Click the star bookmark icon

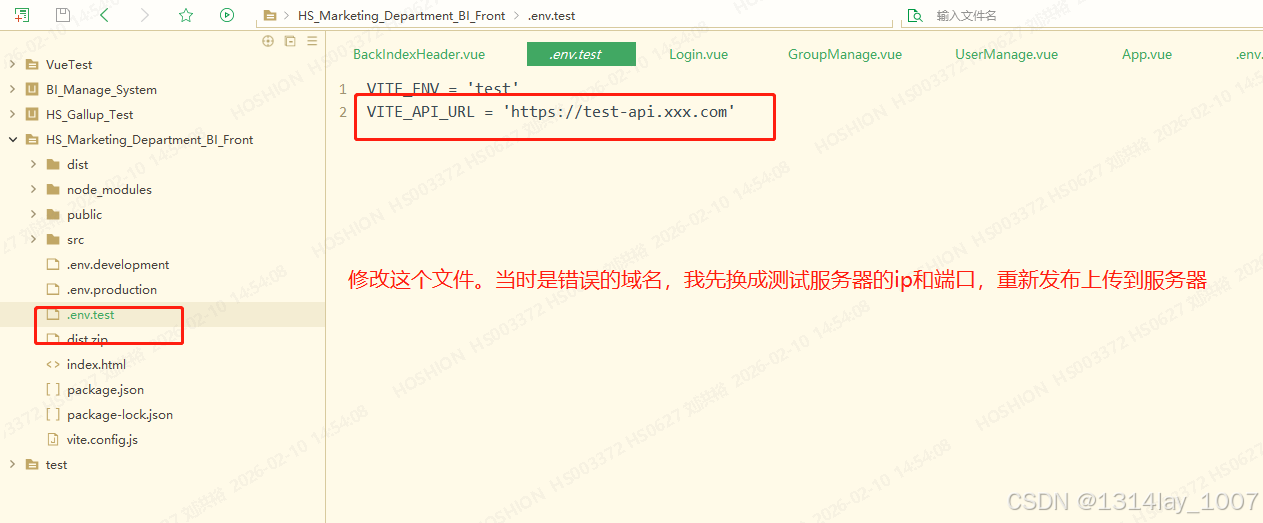point(186,15)
